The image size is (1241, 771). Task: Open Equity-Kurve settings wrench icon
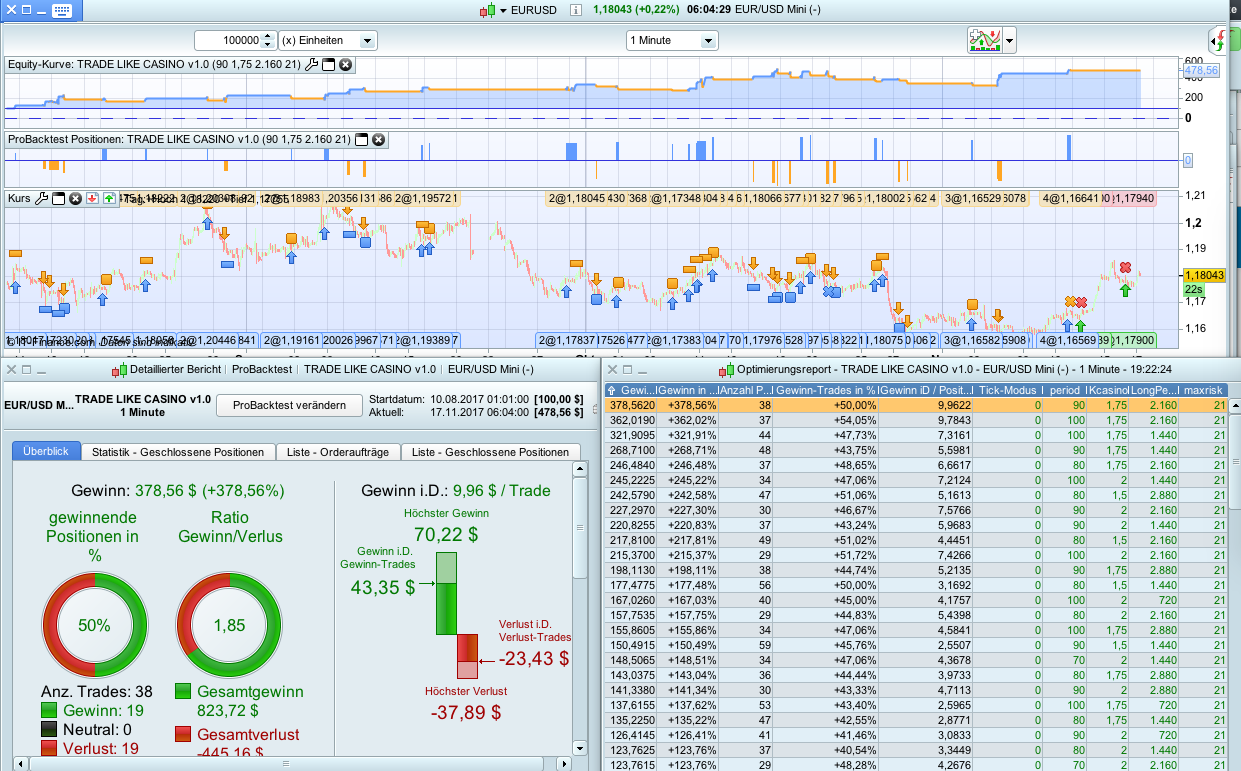point(311,65)
